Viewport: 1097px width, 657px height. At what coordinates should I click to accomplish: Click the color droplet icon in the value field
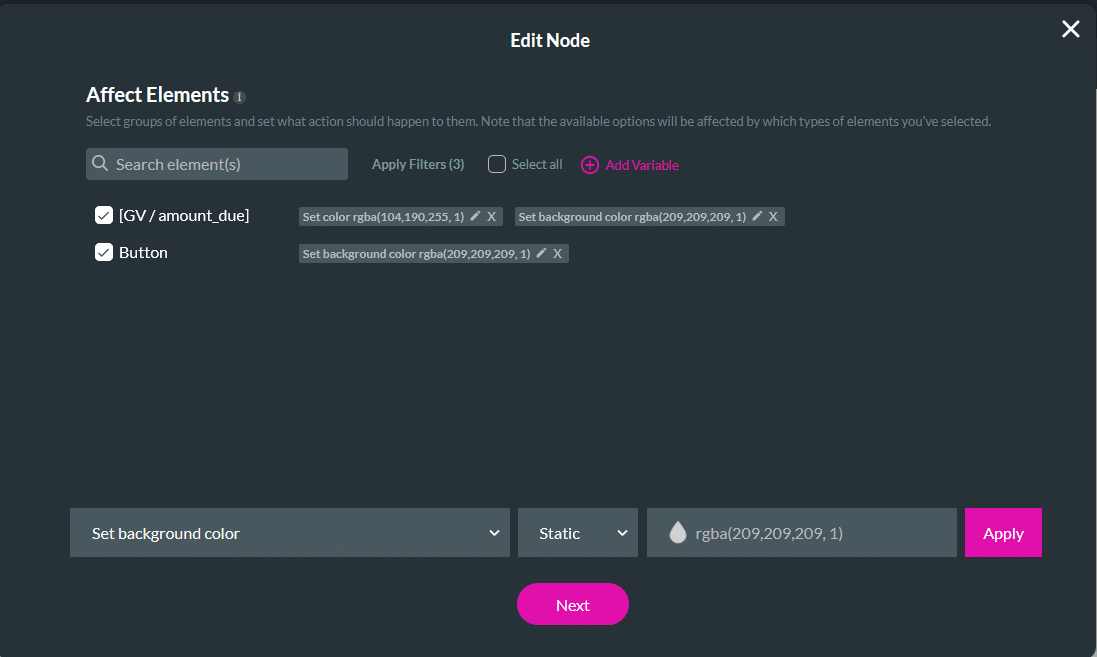(676, 532)
